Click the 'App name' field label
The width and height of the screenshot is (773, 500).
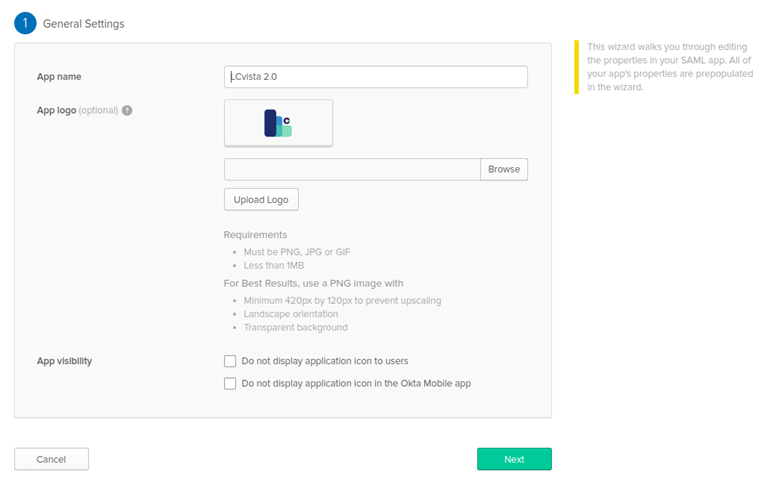pyautogui.click(x=59, y=77)
